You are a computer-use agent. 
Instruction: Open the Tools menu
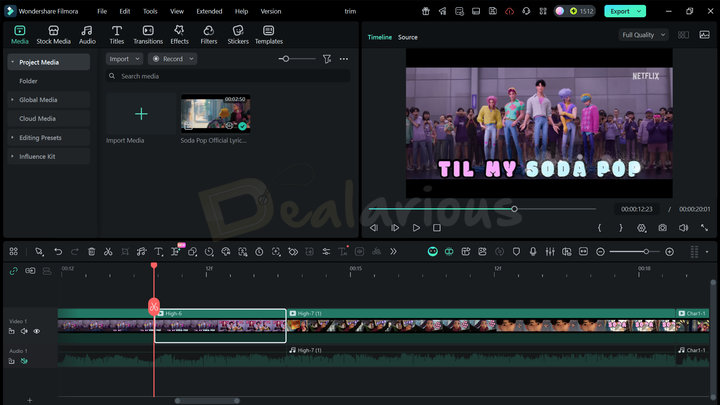coord(150,11)
